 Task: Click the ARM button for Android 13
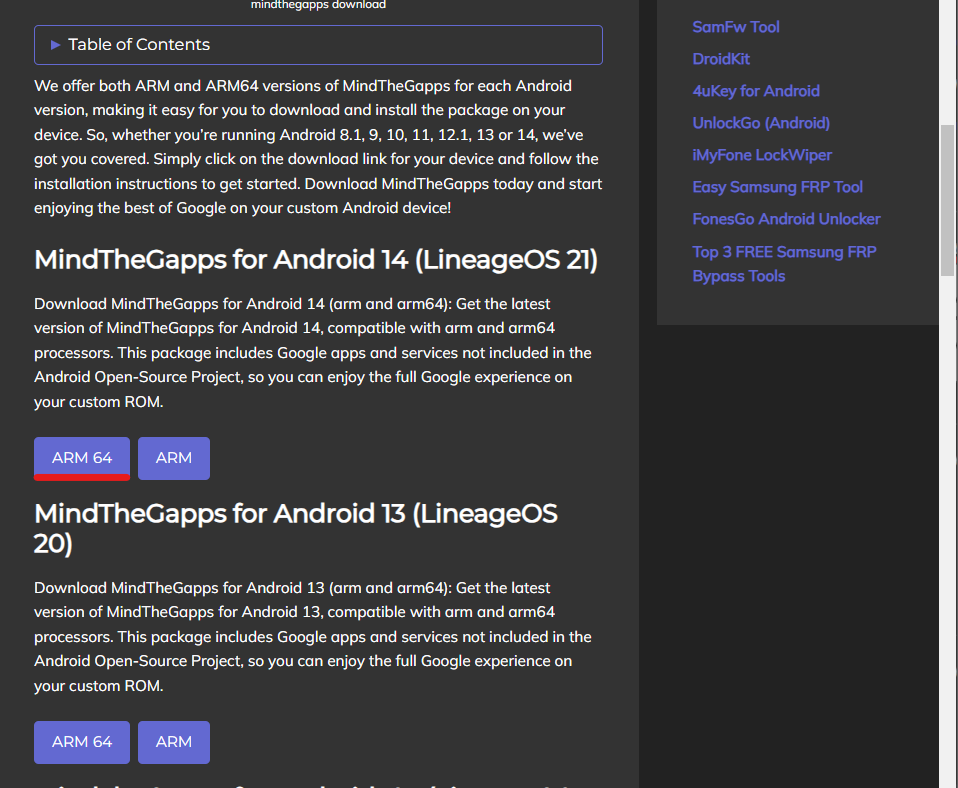tap(174, 742)
